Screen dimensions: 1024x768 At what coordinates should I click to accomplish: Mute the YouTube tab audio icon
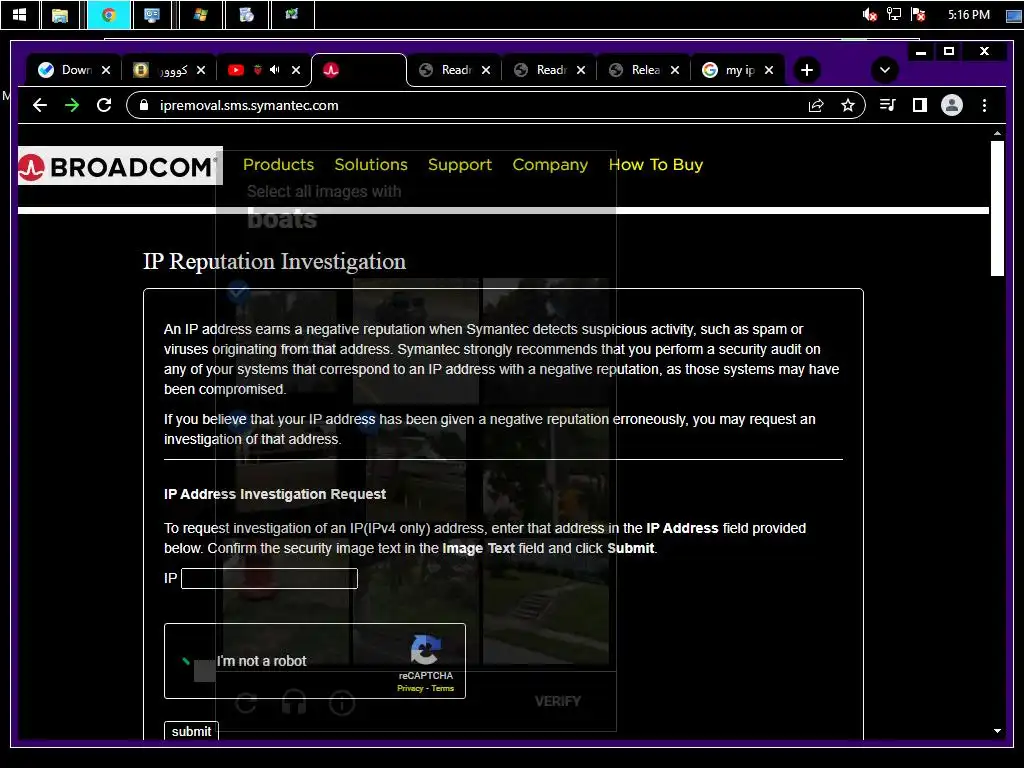point(275,70)
